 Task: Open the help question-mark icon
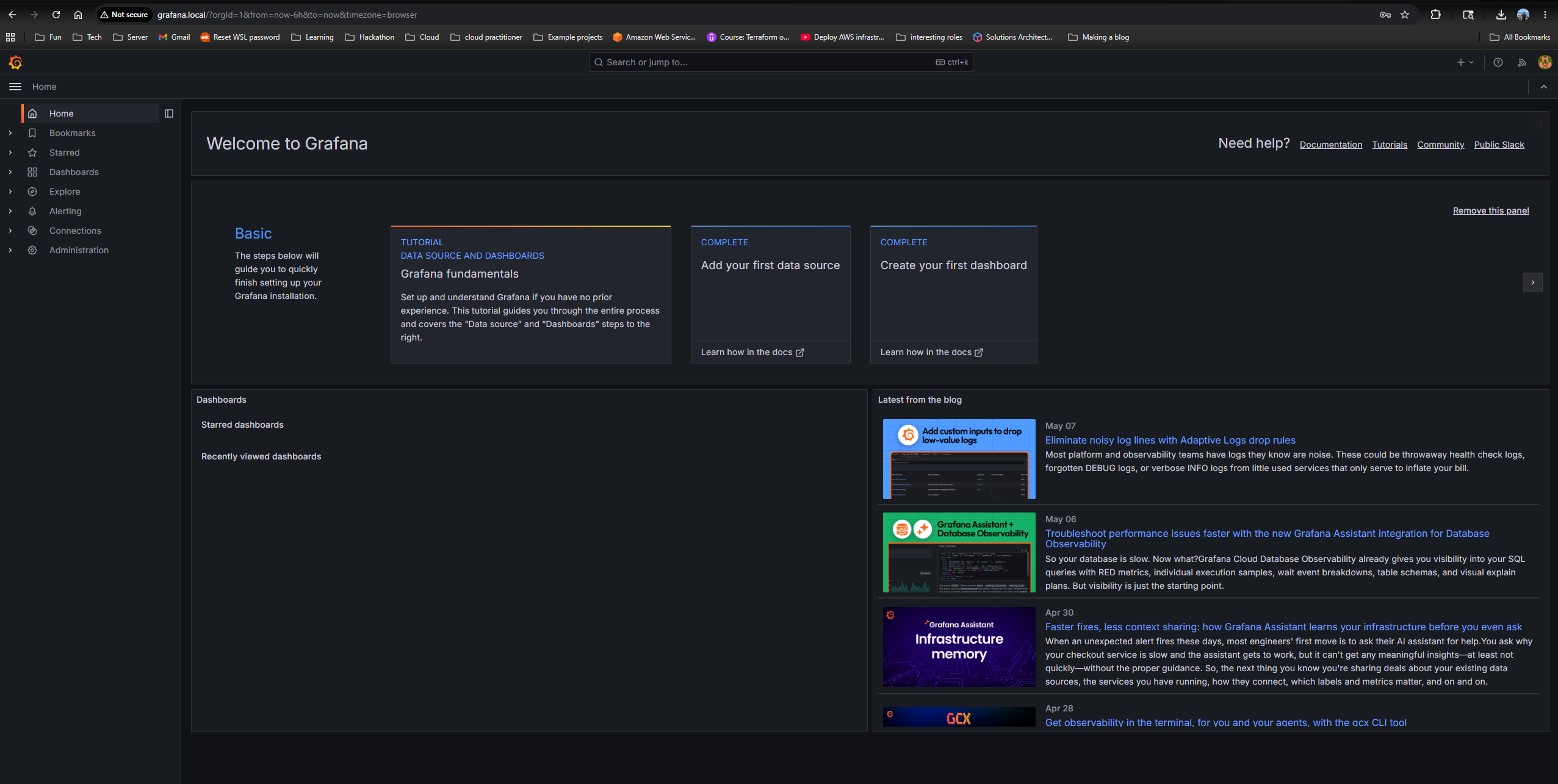click(x=1498, y=62)
